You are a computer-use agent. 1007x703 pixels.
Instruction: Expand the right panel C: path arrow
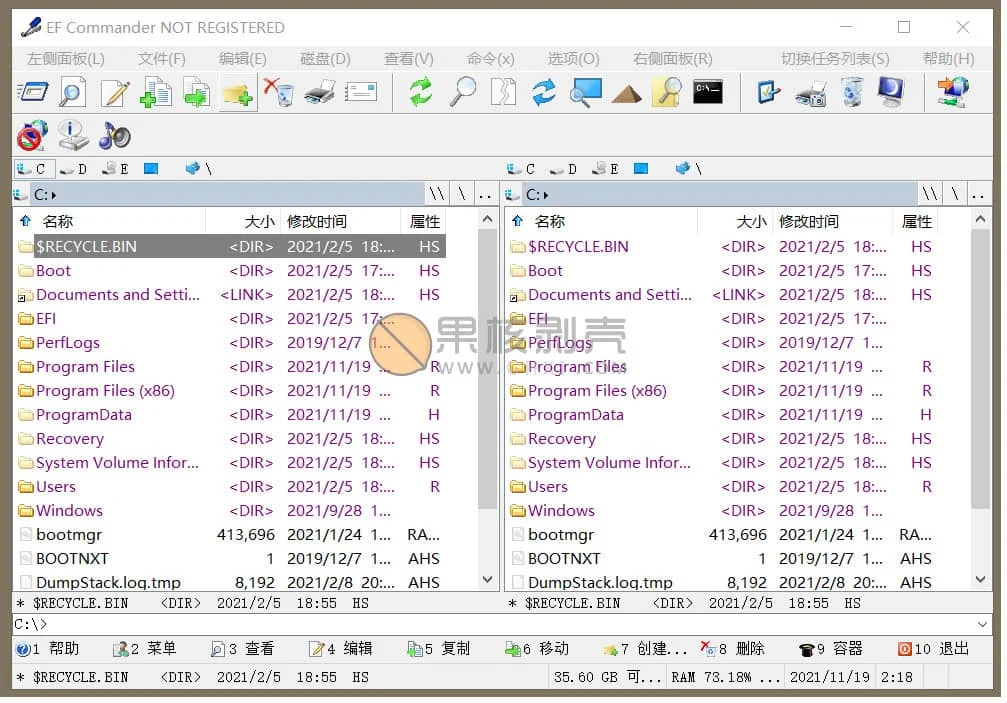pyautogui.click(x=545, y=195)
